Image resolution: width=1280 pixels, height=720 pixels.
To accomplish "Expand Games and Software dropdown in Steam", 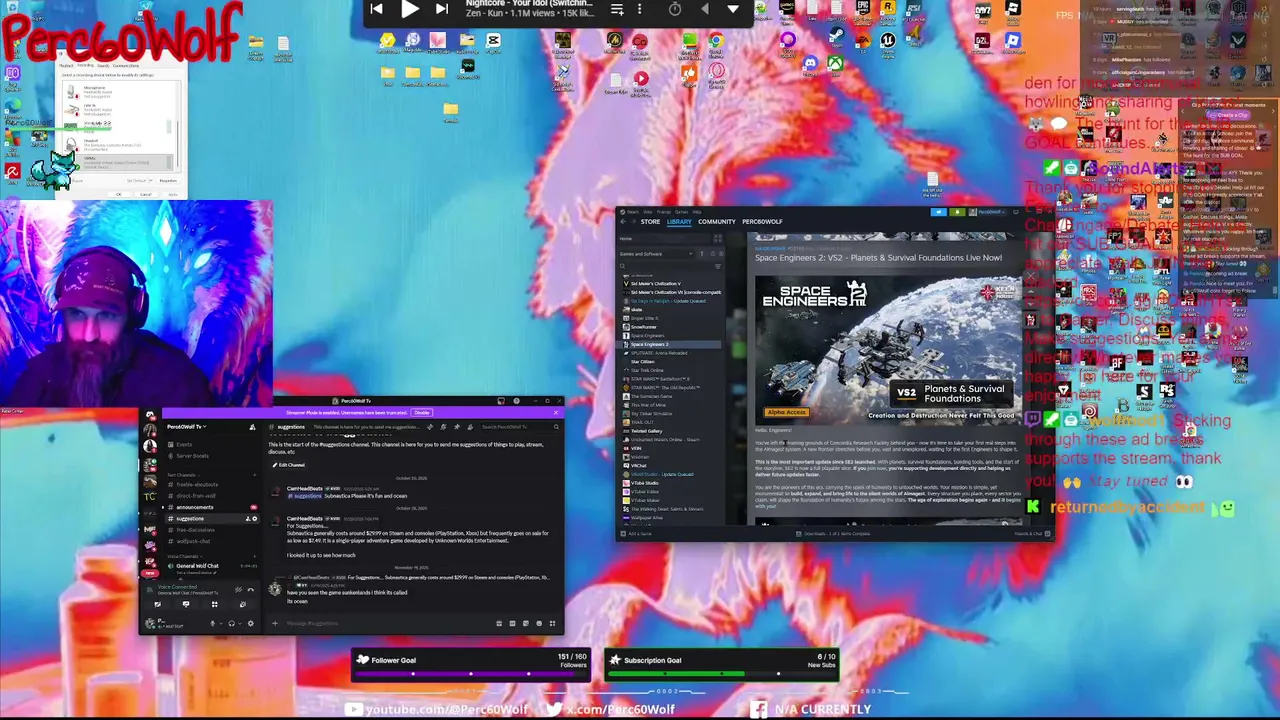I will pos(656,254).
